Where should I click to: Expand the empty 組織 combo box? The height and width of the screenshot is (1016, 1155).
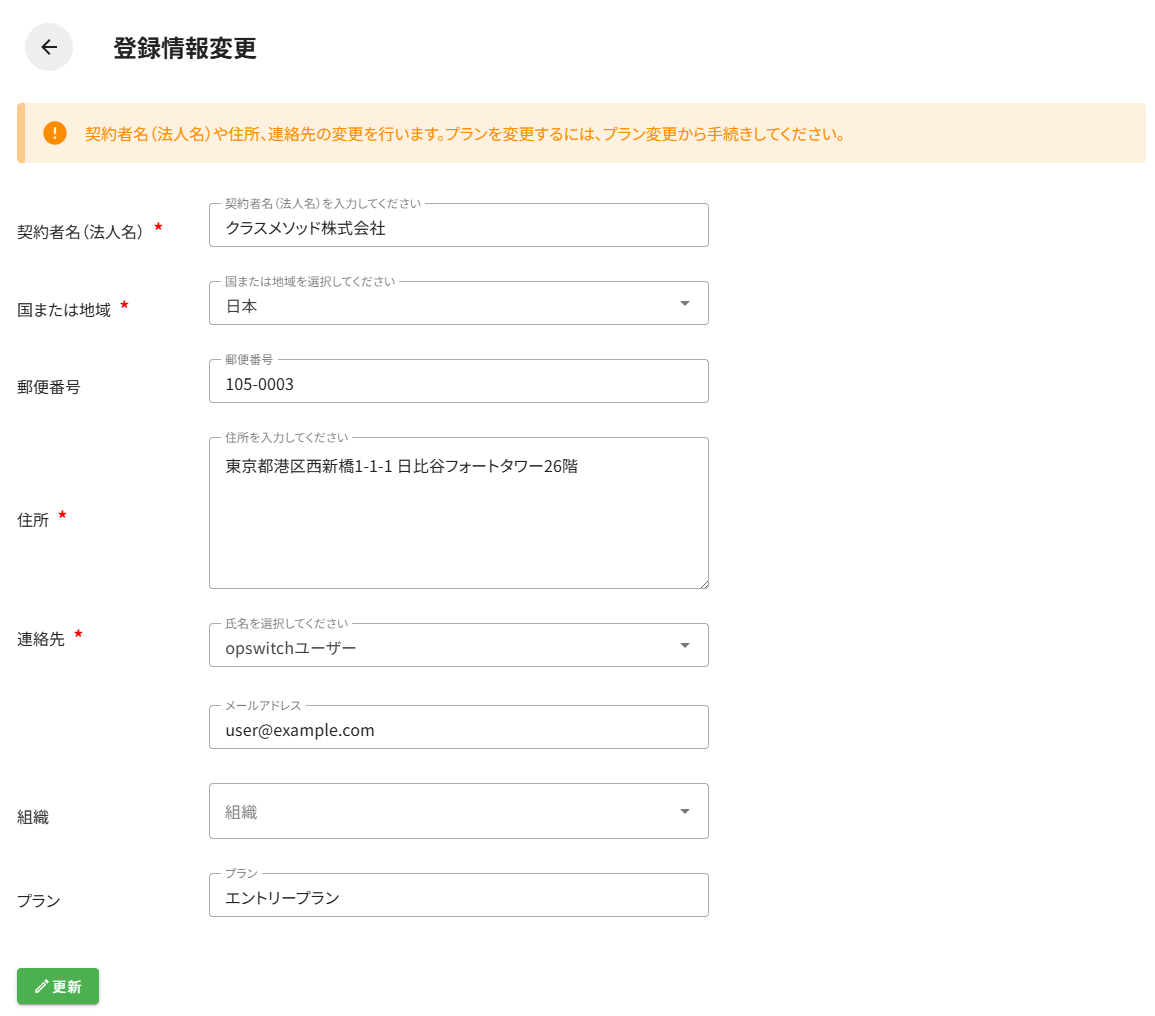point(440,811)
